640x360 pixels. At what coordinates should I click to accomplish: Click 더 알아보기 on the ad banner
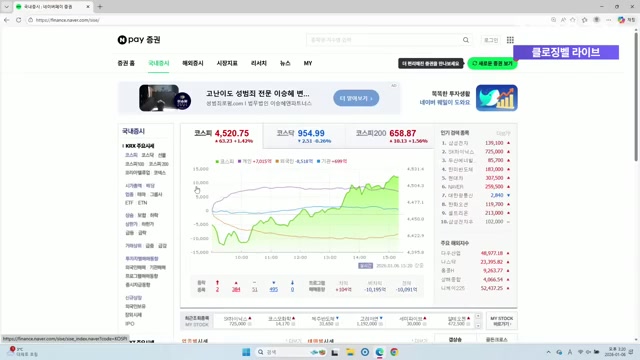coord(356,98)
